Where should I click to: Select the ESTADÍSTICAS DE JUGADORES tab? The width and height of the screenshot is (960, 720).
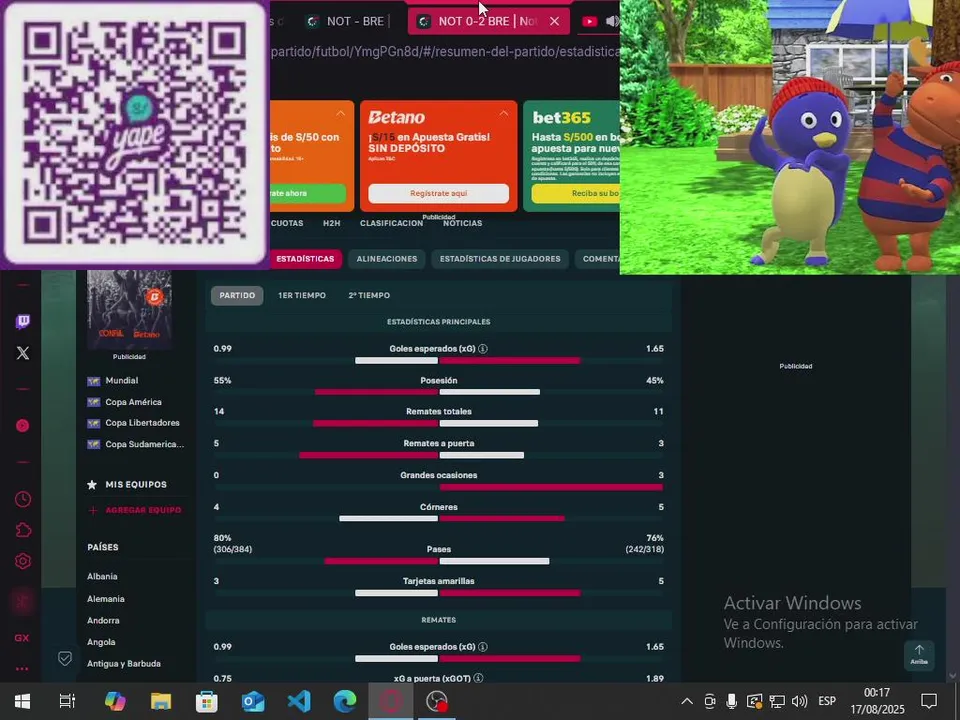click(500, 259)
